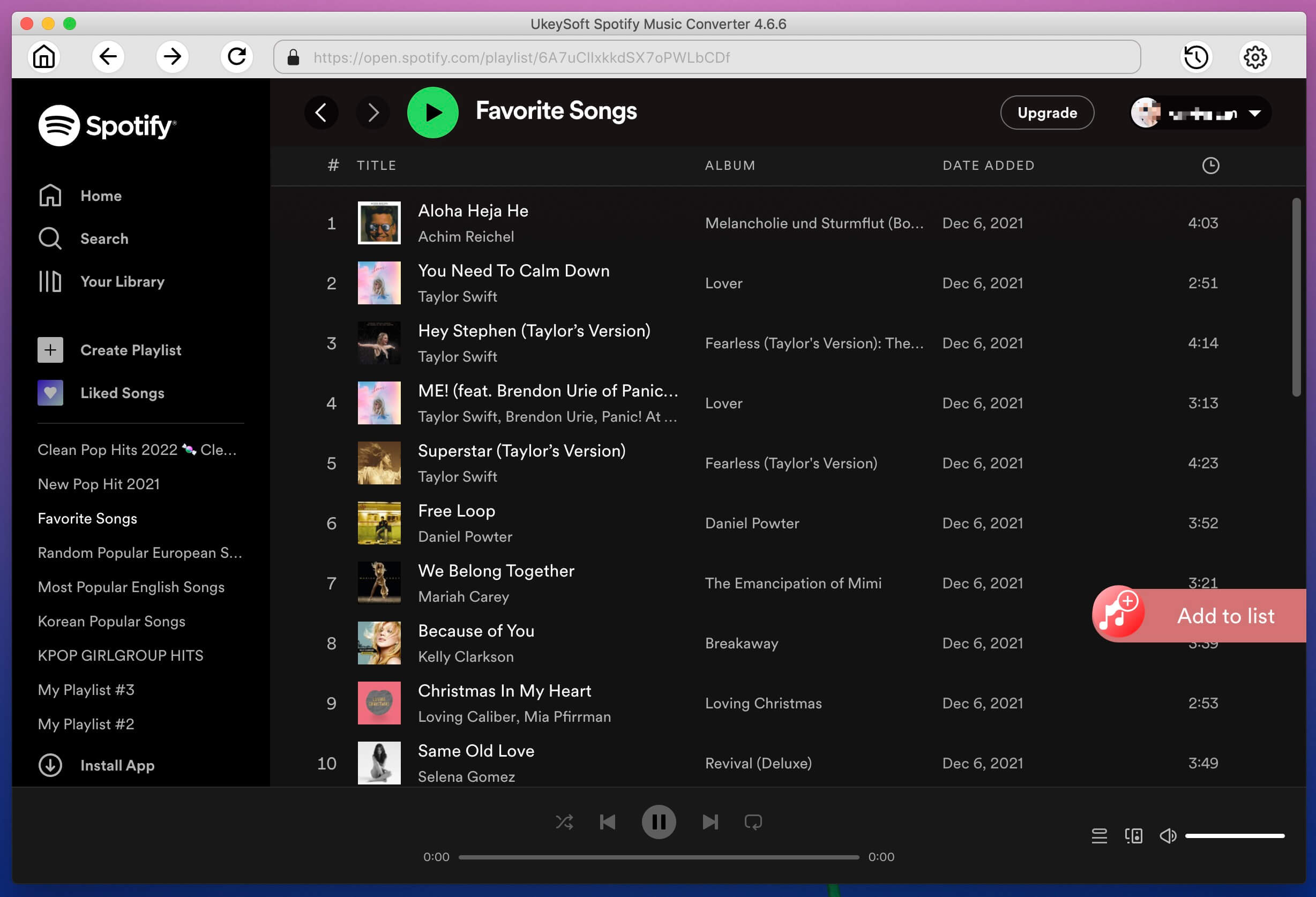Viewport: 1316px width, 897px height.
Task: Select the Liked Songs sidebar item
Action: point(122,392)
